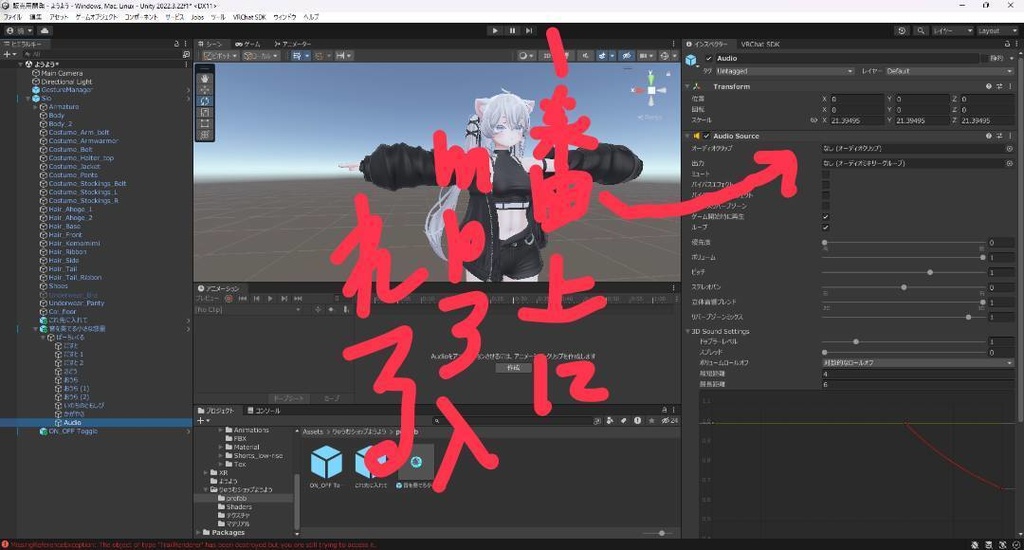Viewport: 1024px width, 550px height.
Task: Collapse the 3D Sound Settings foldout
Action: (687, 332)
